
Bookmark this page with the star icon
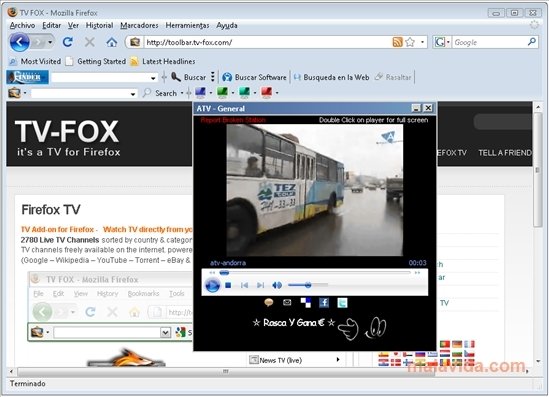(410, 42)
